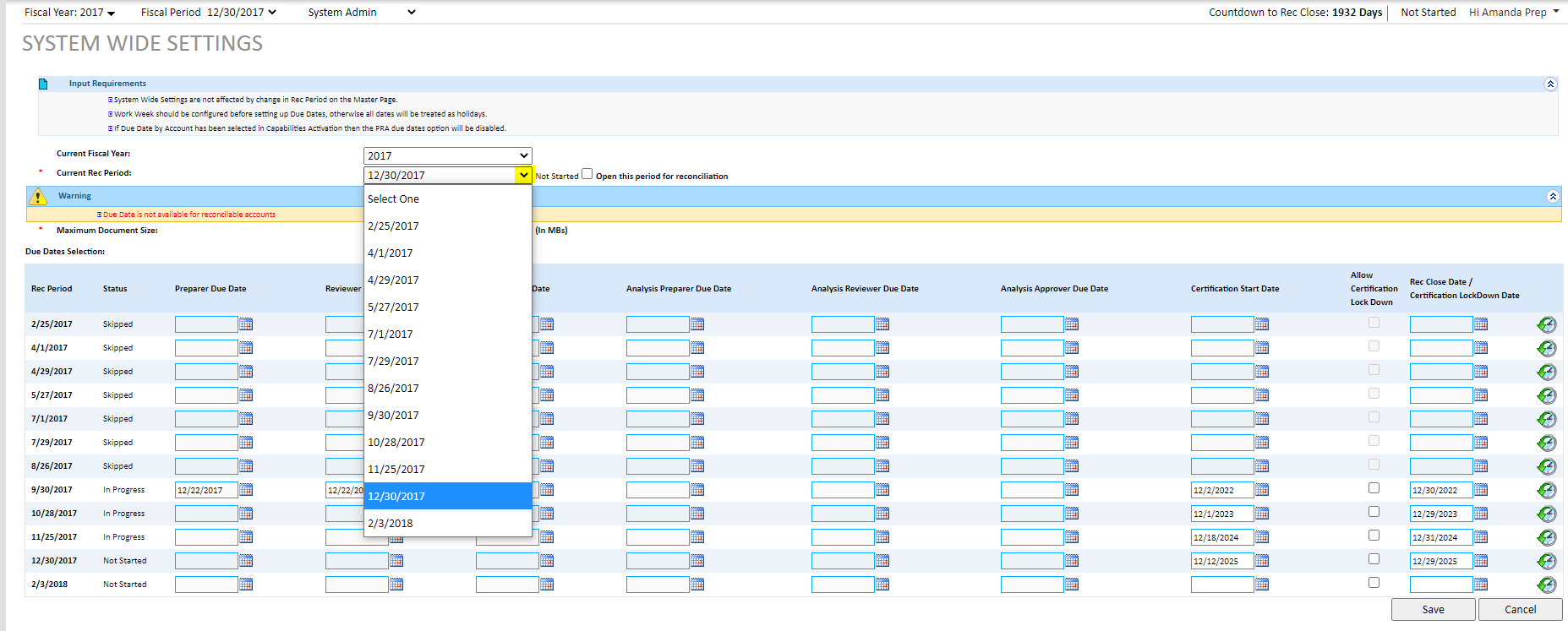Enable Open this period for reconciliation checkbox
The image size is (1568, 631).
click(587, 174)
